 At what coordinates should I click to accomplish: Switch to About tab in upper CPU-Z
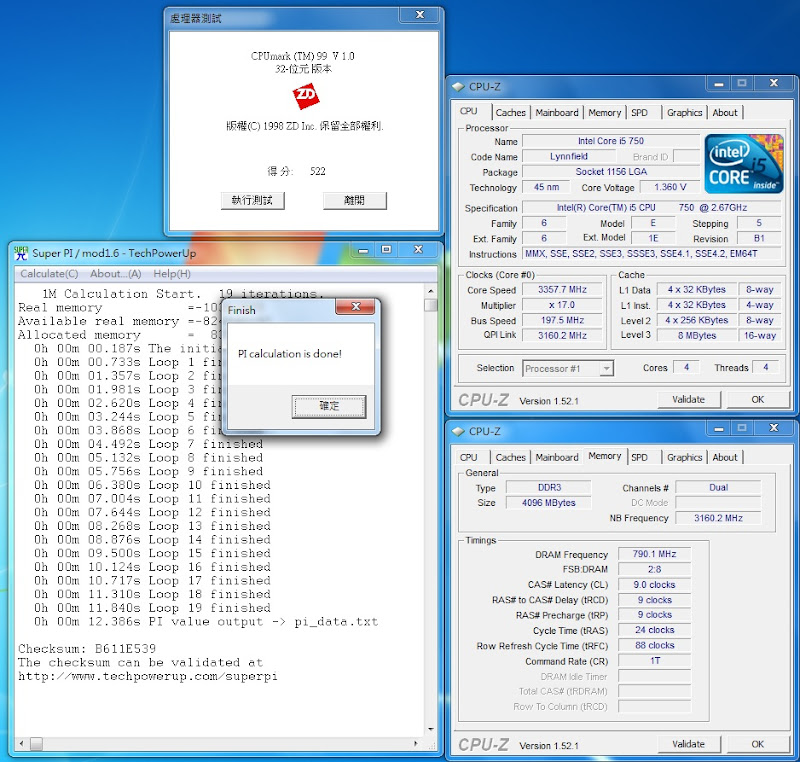click(x=725, y=113)
